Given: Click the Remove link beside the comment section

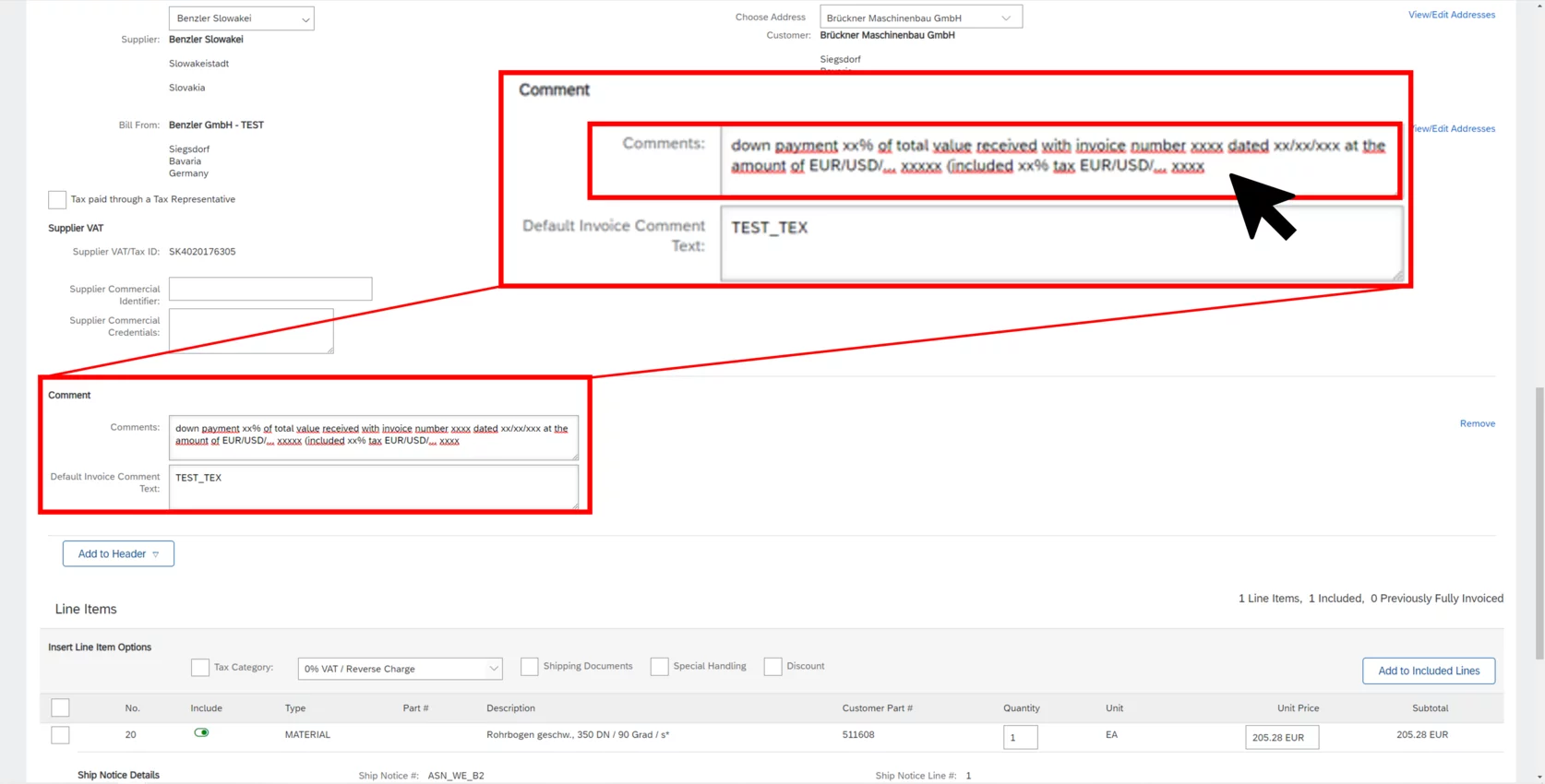Looking at the screenshot, I should (x=1477, y=423).
